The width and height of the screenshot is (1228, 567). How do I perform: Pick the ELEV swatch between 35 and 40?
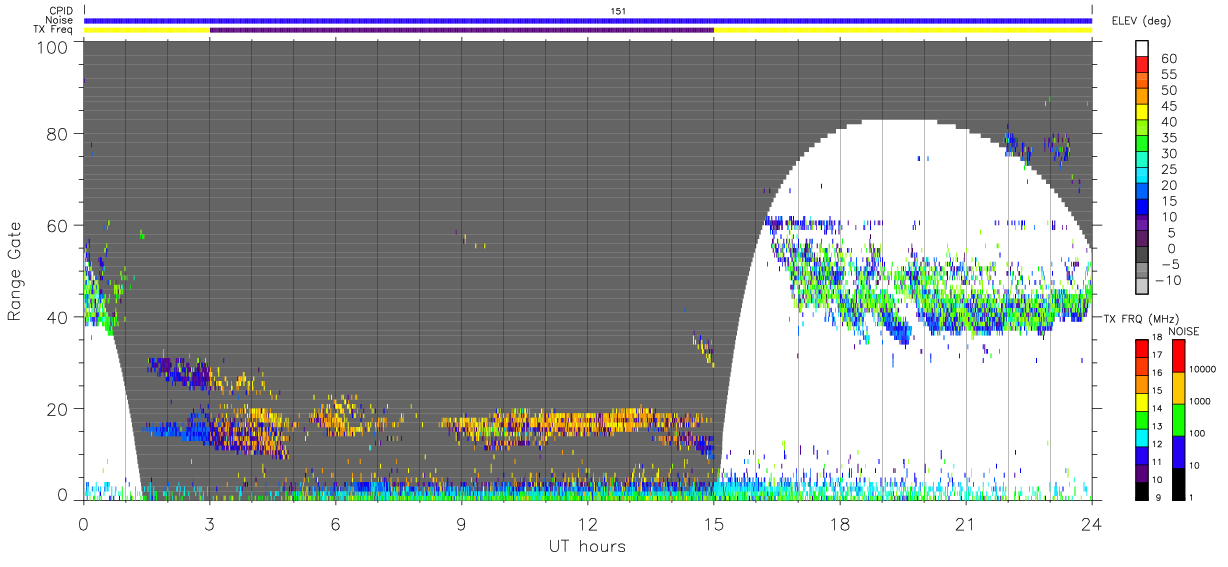coord(1142,129)
